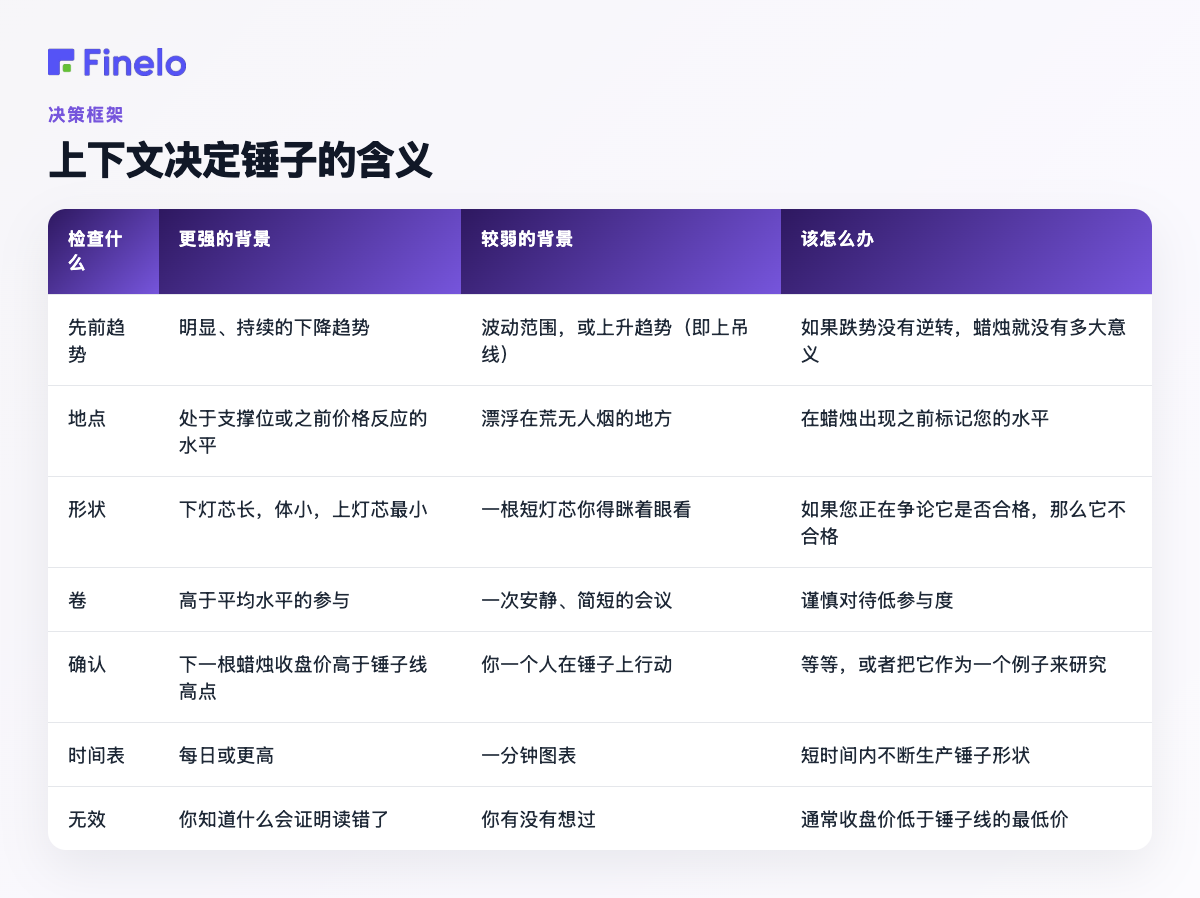Select the 决策框架 label
This screenshot has height=898, width=1200.
coord(85,115)
